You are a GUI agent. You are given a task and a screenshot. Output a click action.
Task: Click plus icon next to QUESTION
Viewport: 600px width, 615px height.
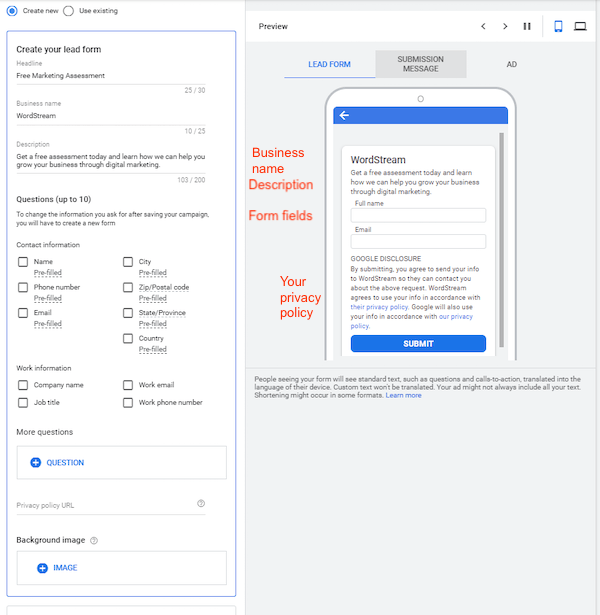click(x=36, y=462)
